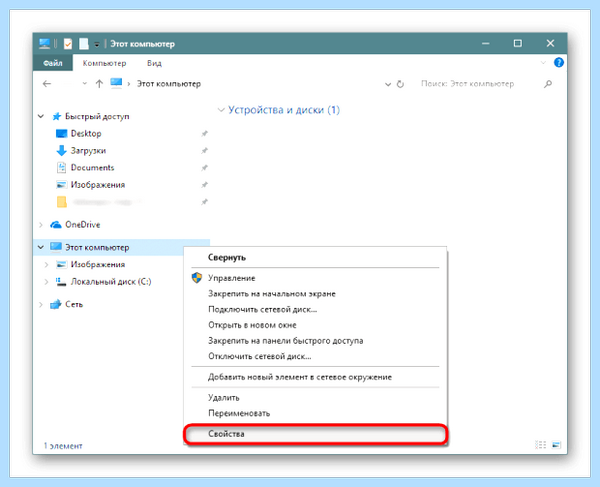This screenshot has width=600, height=487.
Task: Click the search magnifier icon
Action: pyautogui.click(x=548, y=84)
